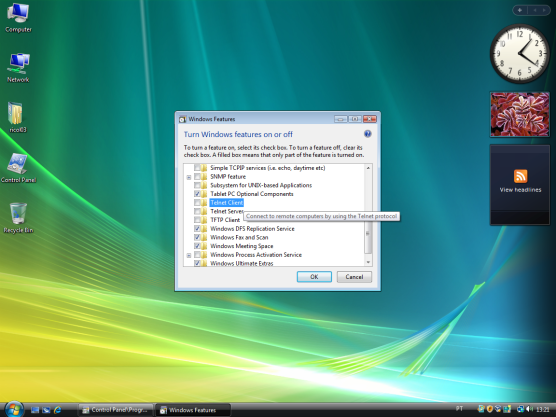Viewport: 556px width, 417px height.
Task: Check Subsystem for UNIX-based Applications checkbox
Action: click(197, 185)
